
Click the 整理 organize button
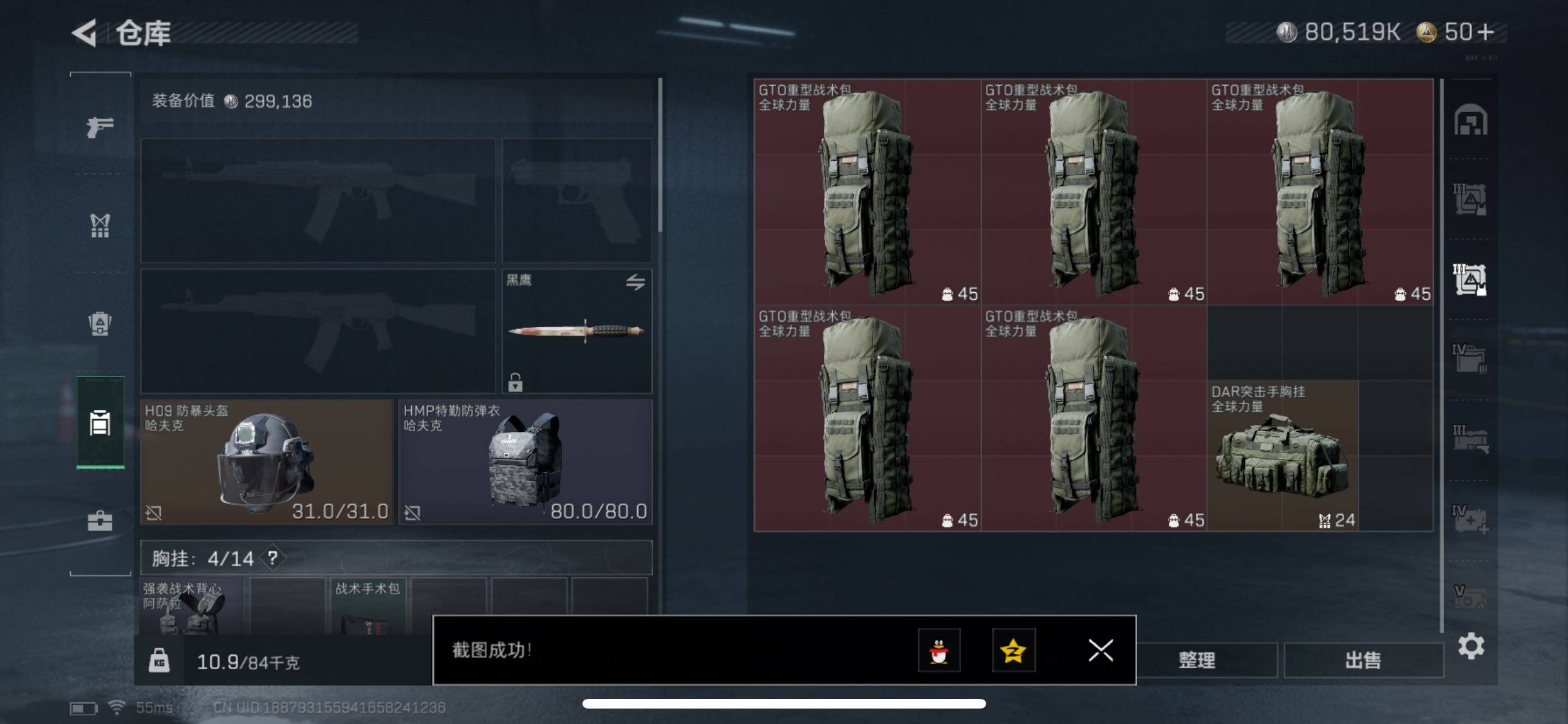pyautogui.click(x=1197, y=660)
